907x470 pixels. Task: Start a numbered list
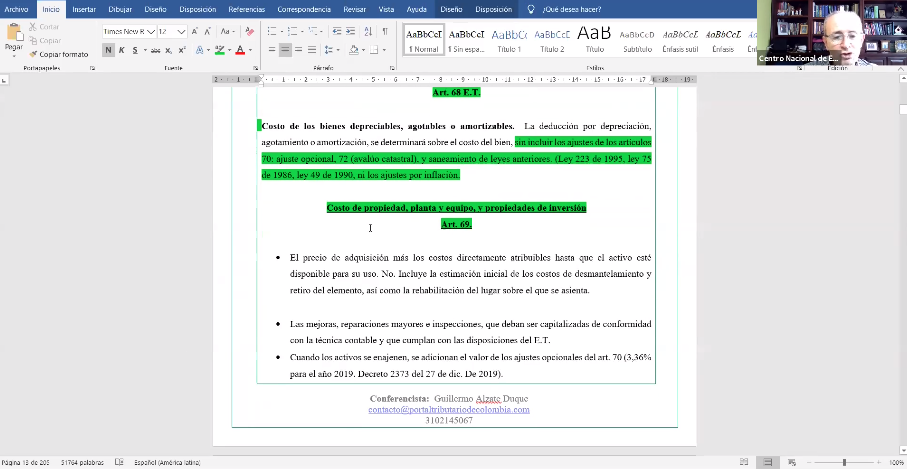tap(292, 31)
